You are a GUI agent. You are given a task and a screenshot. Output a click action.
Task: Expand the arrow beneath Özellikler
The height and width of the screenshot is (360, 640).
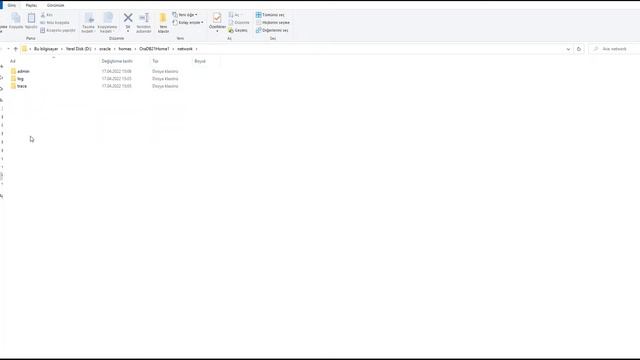pyautogui.click(x=217, y=31)
